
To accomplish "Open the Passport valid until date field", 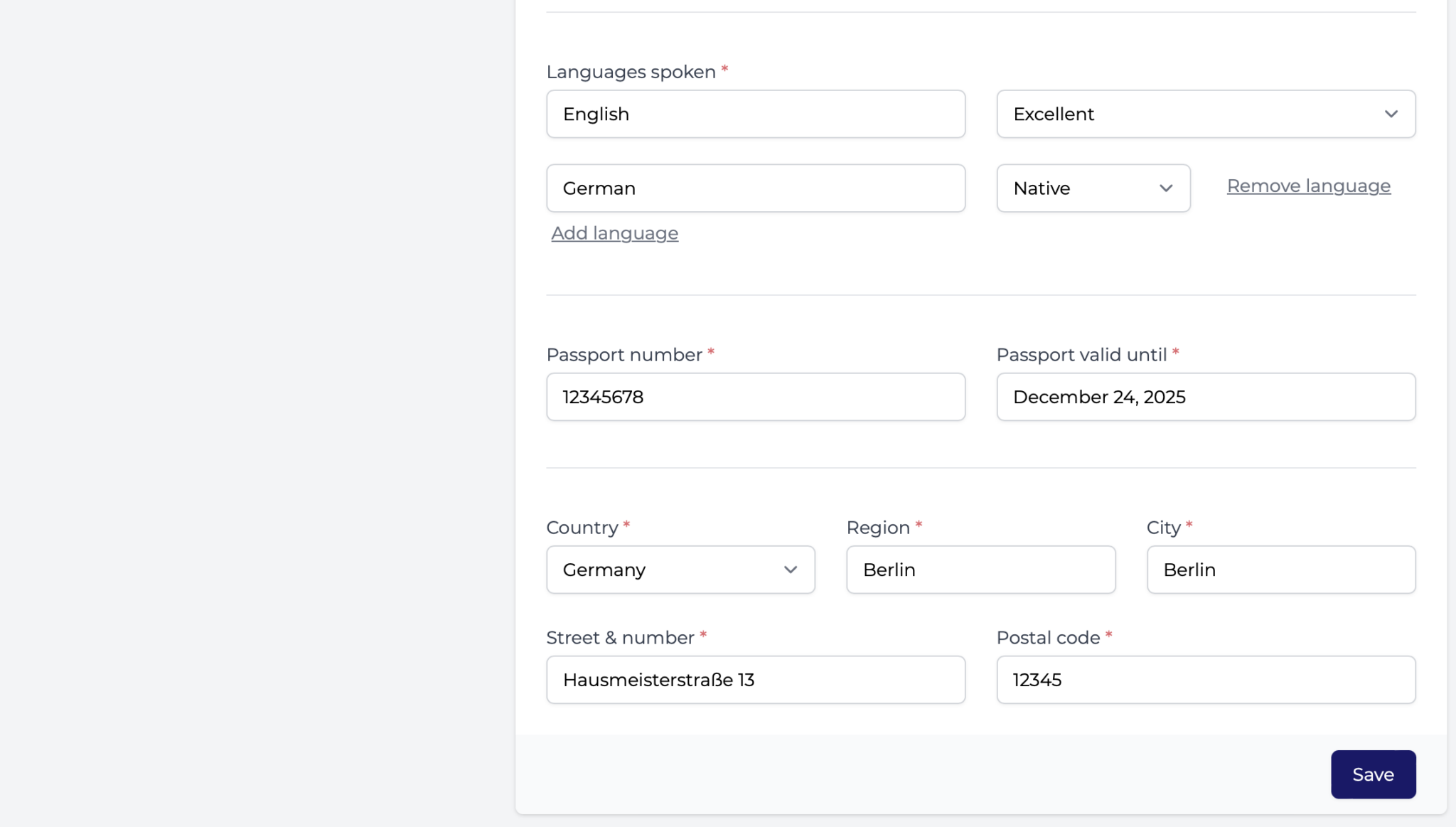I will pos(1206,397).
